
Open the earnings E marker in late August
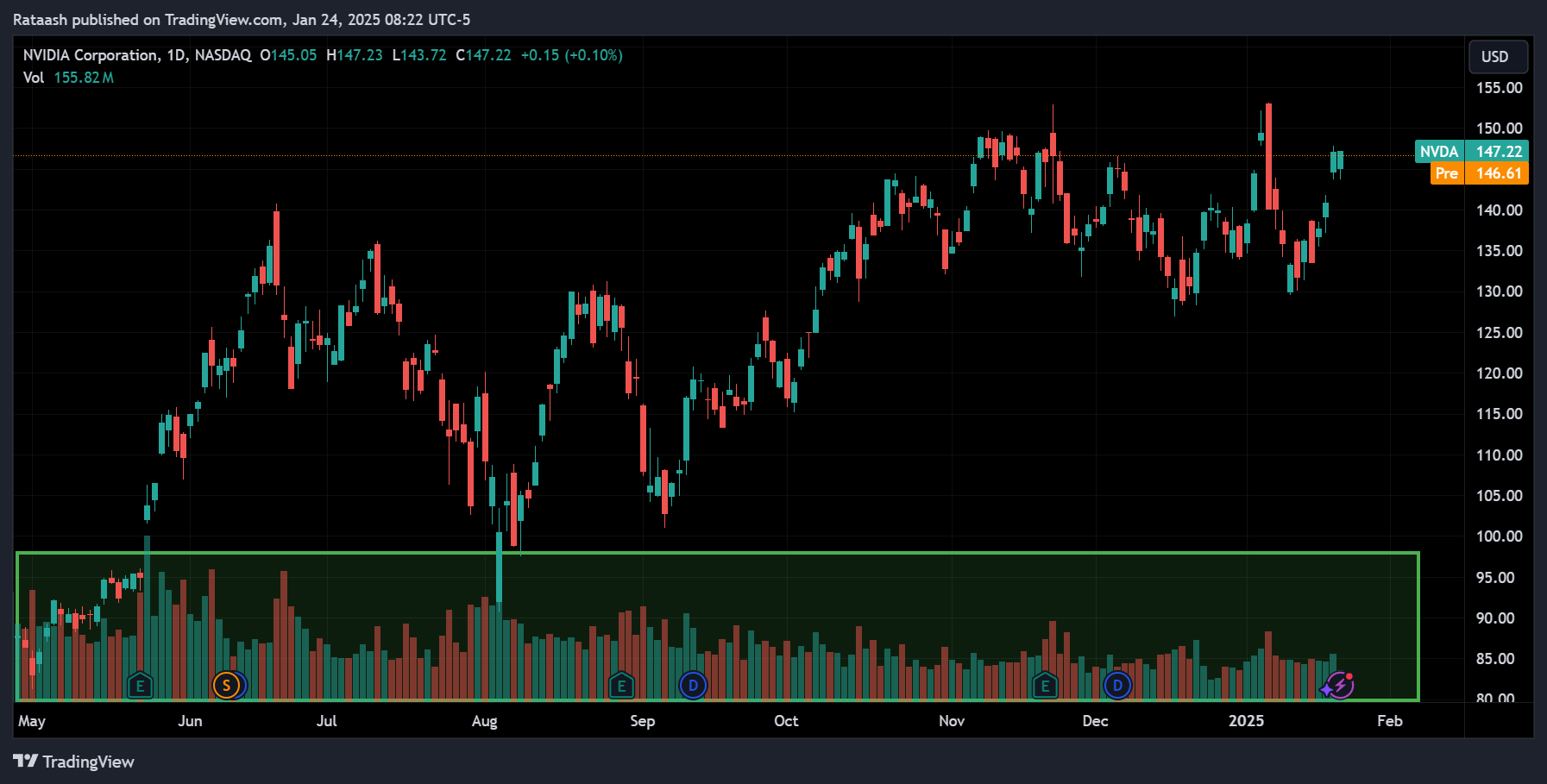[621, 686]
